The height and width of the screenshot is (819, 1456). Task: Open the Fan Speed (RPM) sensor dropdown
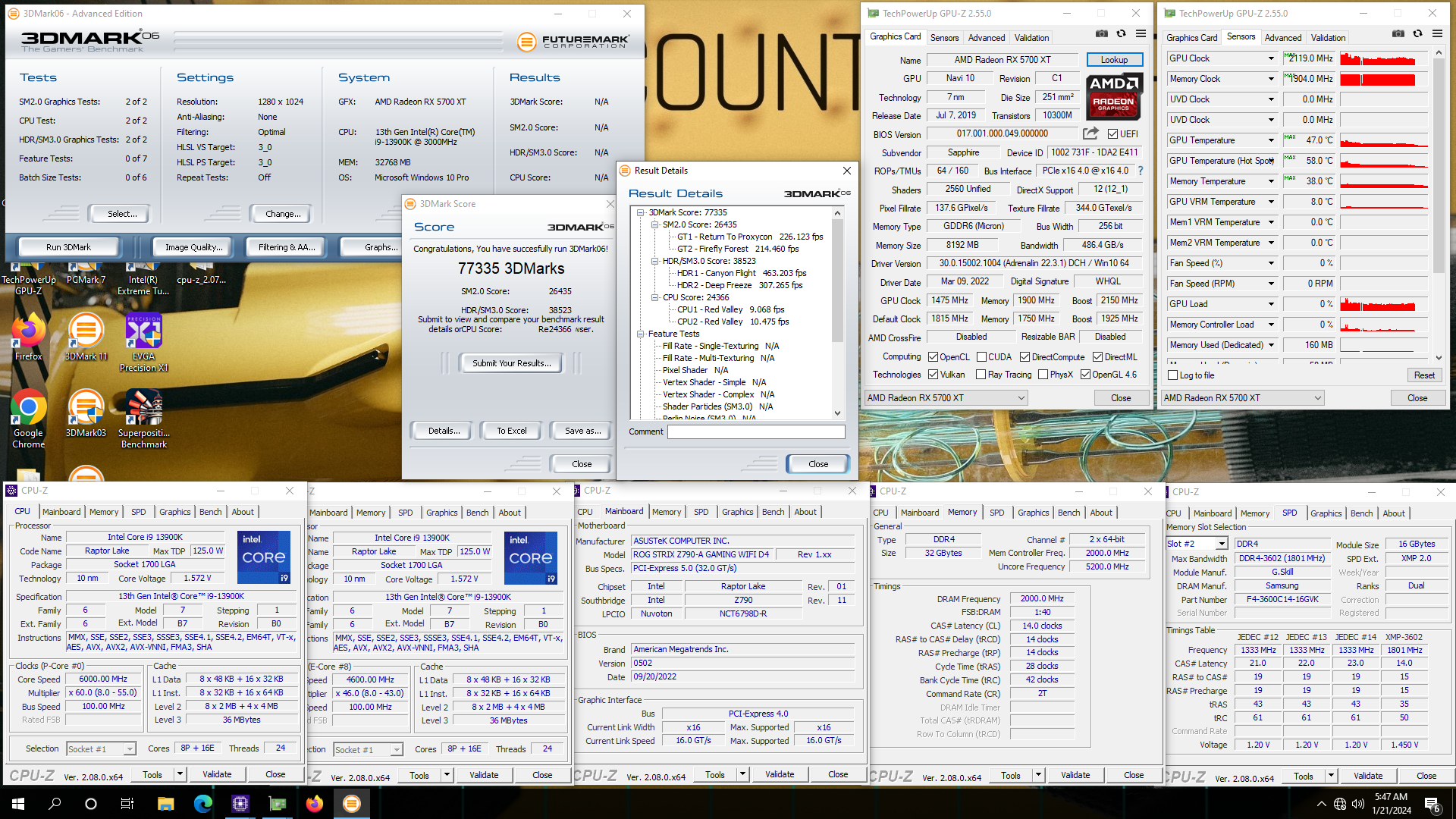pos(1271,284)
